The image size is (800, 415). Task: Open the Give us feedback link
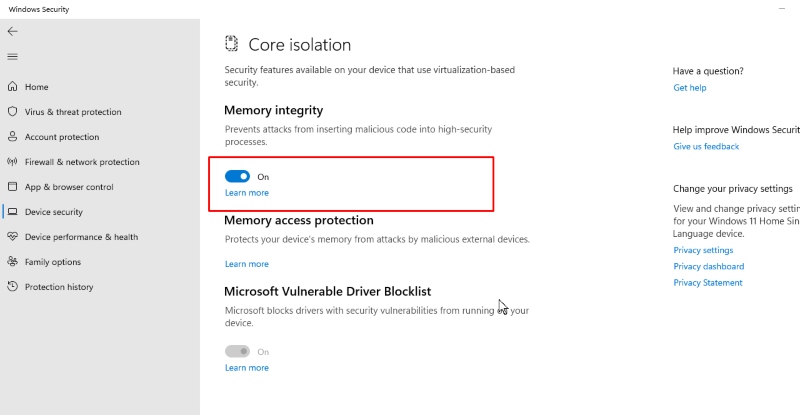coord(706,147)
